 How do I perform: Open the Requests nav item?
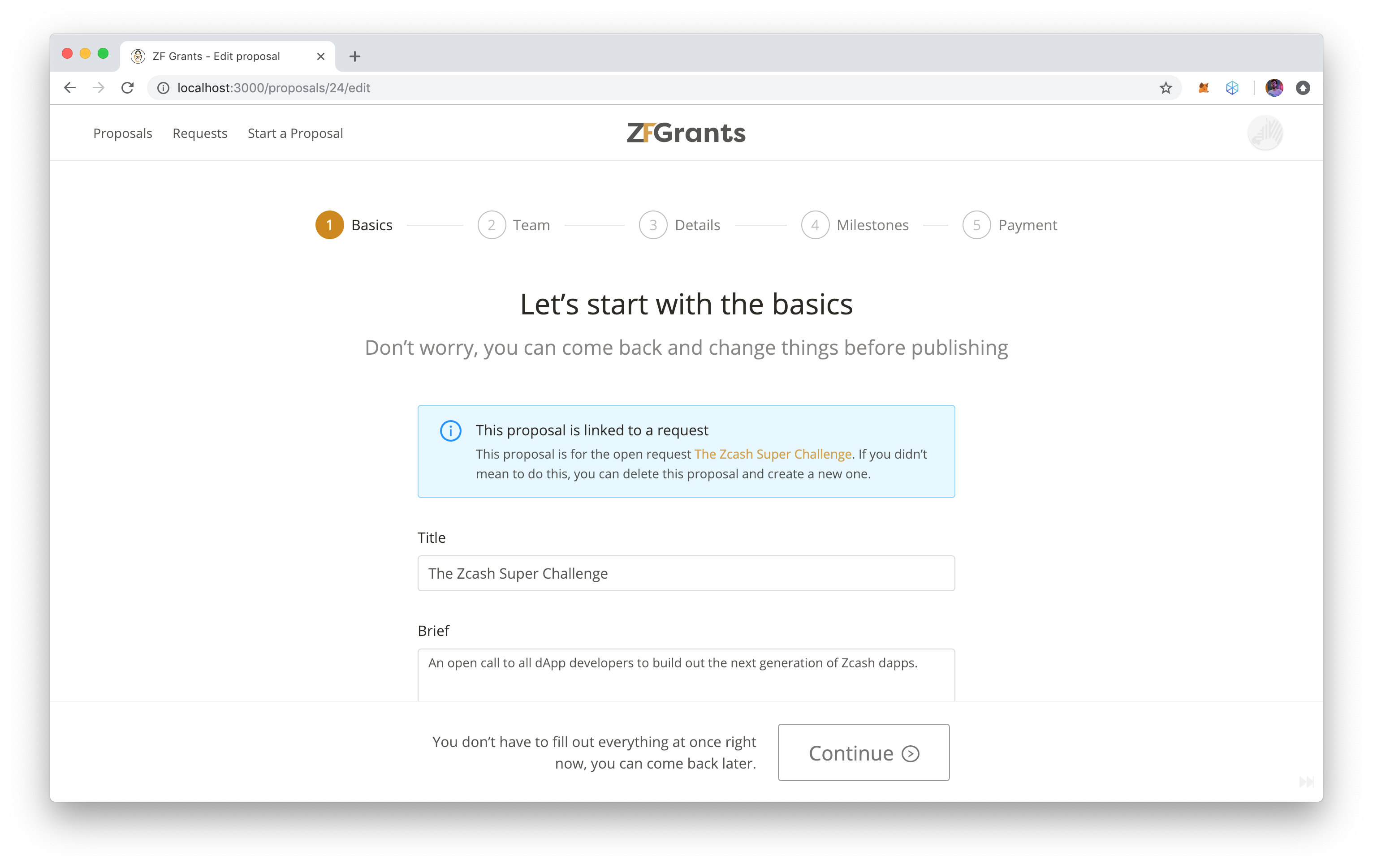[199, 133]
